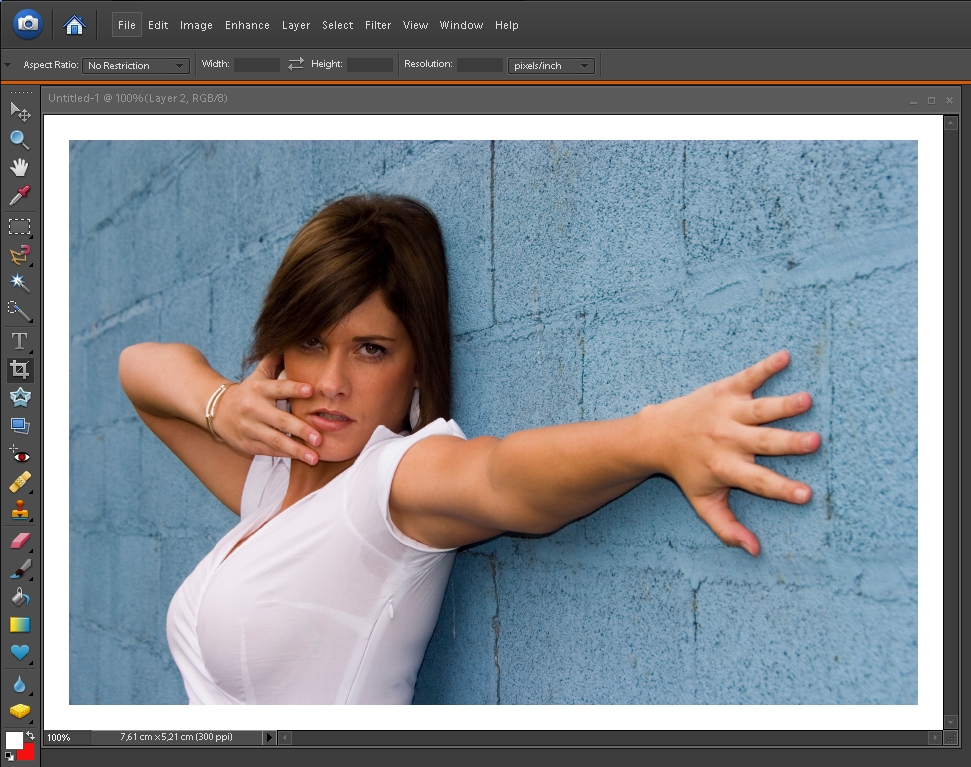
Task: Open the pixels/inch resolution unit dropdown
Action: point(551,66)
